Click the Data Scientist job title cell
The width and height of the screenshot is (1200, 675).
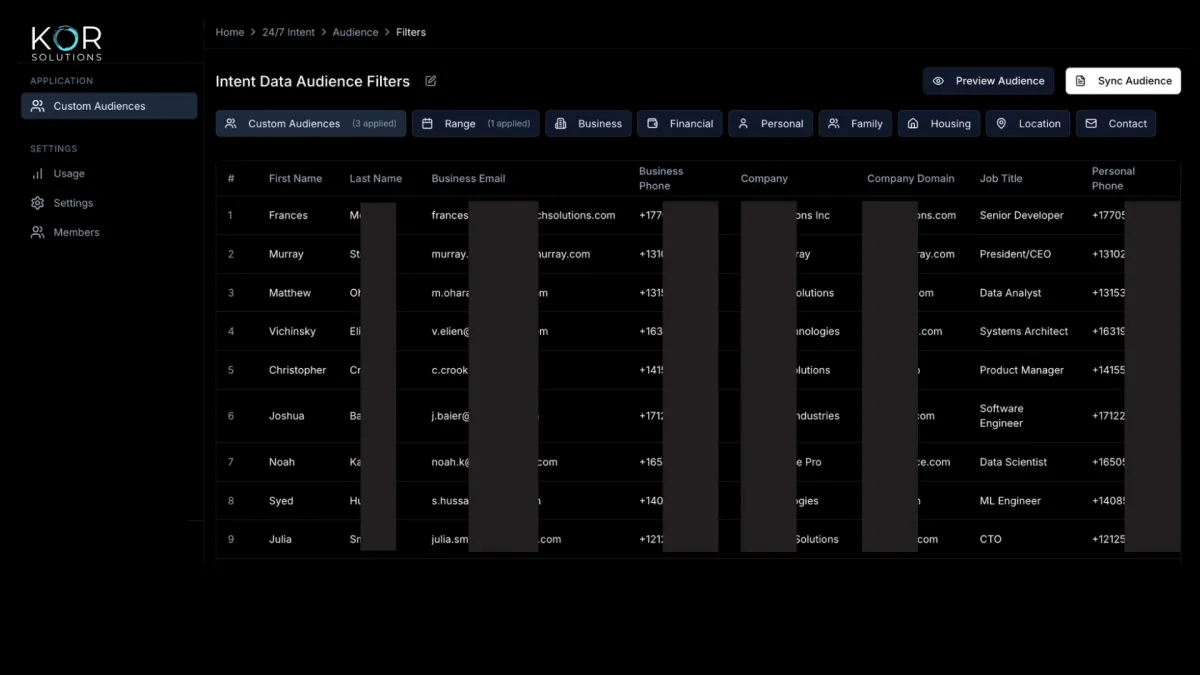[1013, 462]
